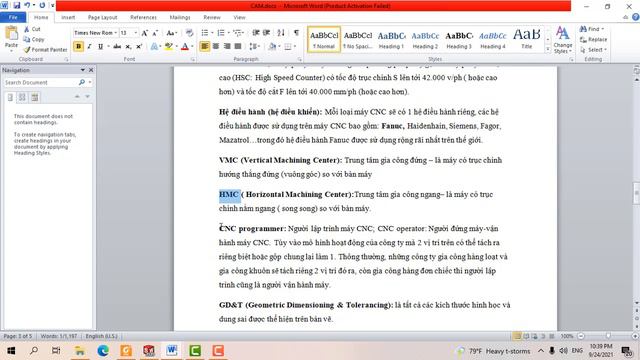The width and height of the screenshot is (640, 360).
Task: Open Windows Start menu
Action: point(11,351)
